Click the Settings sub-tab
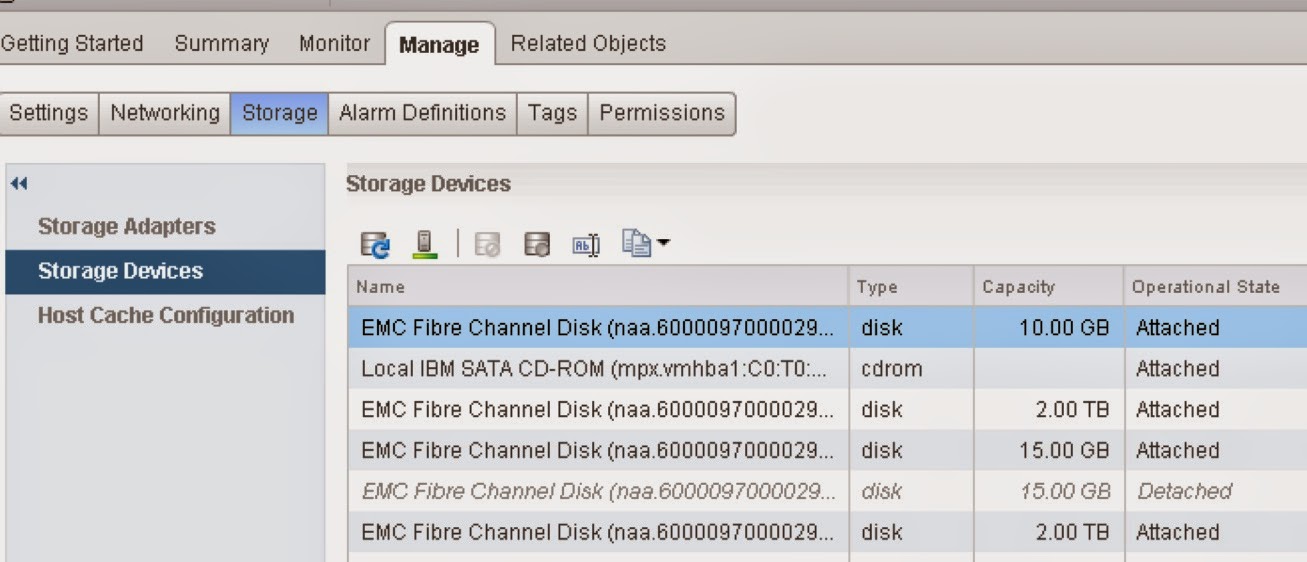 (x=49, y=113)
